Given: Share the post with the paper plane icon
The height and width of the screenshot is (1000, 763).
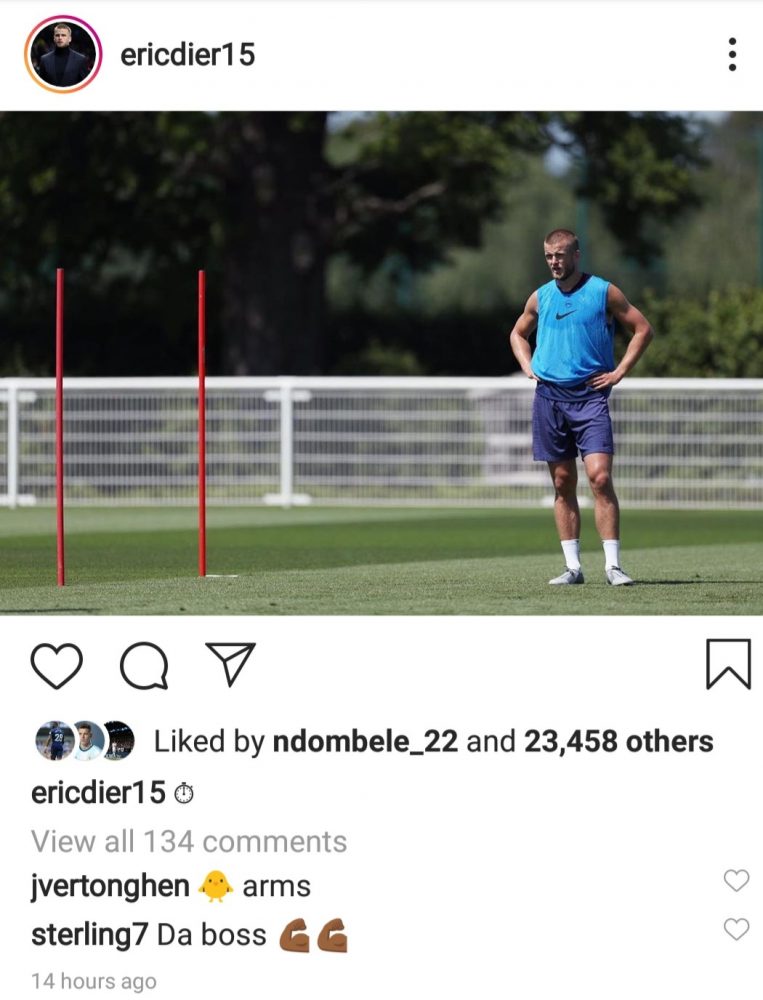Looking at the screenshot, I should (230, 664).
